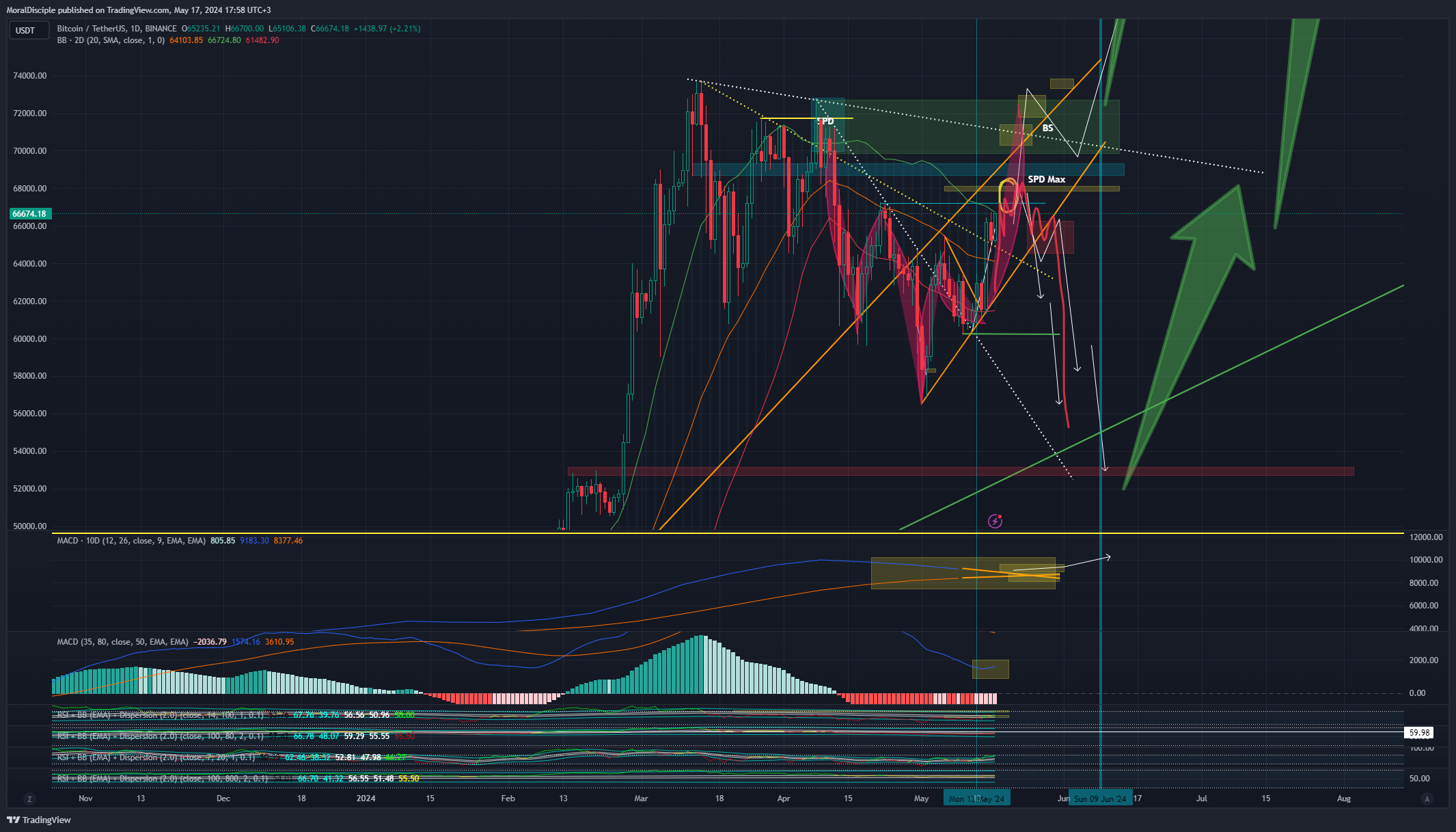Click the 50000.00 price axis label

(x=30, y=526)
